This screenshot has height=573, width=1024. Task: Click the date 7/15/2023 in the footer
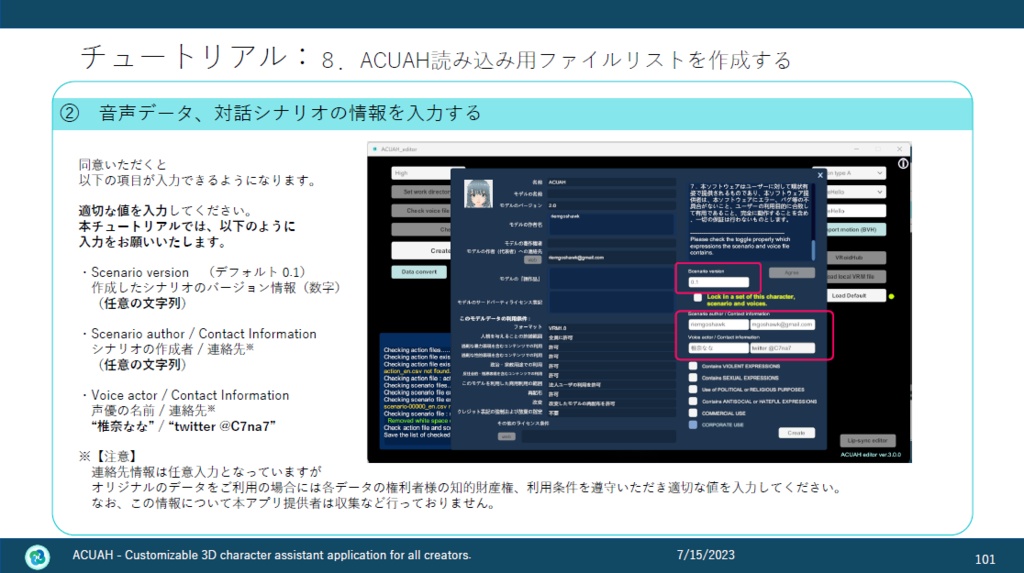[705, 555]
